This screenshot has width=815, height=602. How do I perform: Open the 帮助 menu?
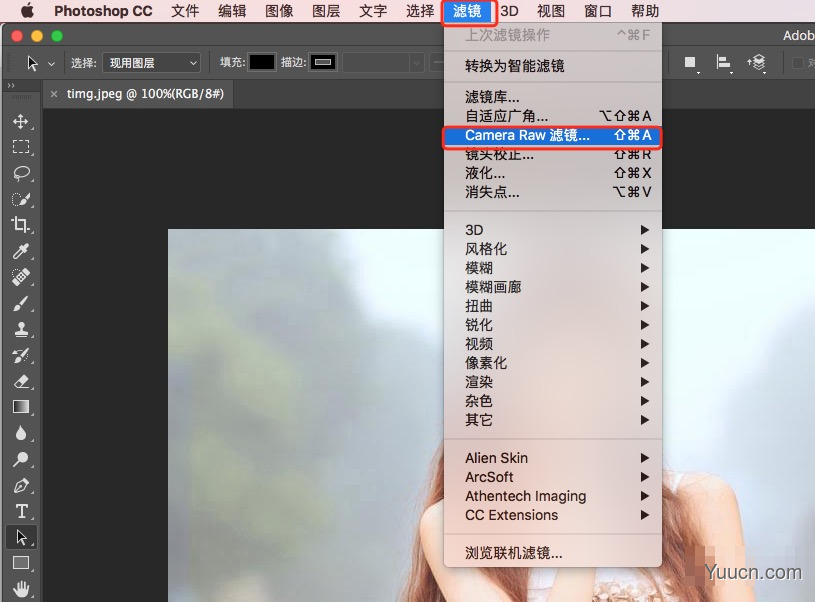[645, 11]
